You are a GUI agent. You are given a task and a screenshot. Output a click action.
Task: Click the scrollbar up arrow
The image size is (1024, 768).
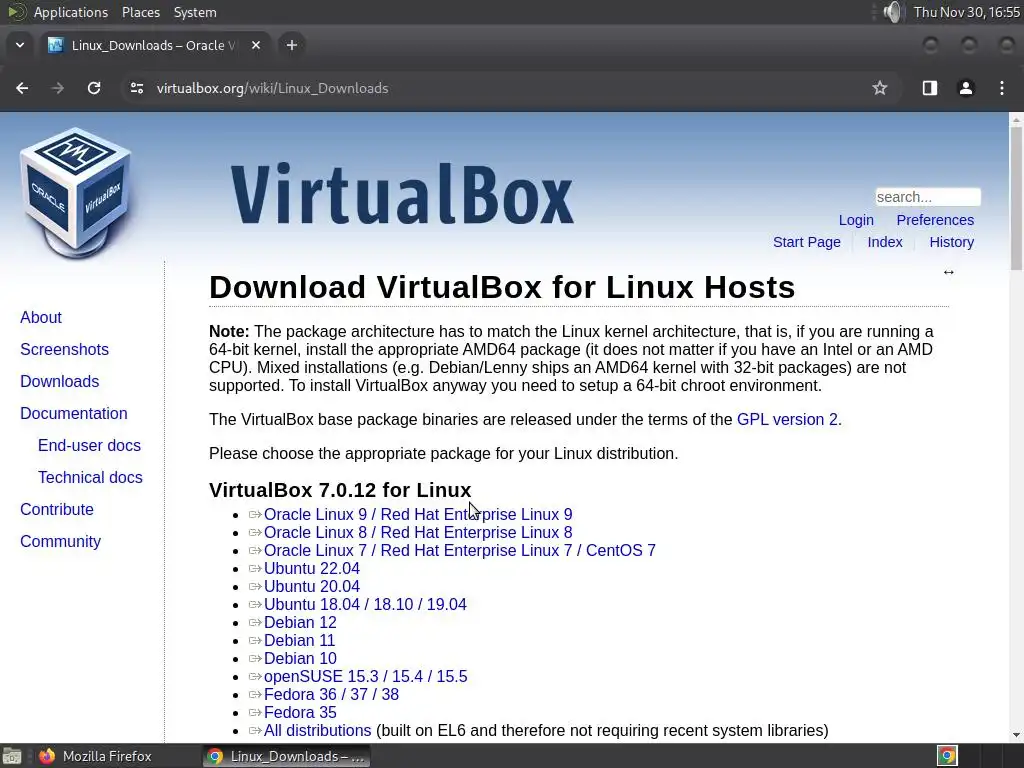tap(1016, 120)
